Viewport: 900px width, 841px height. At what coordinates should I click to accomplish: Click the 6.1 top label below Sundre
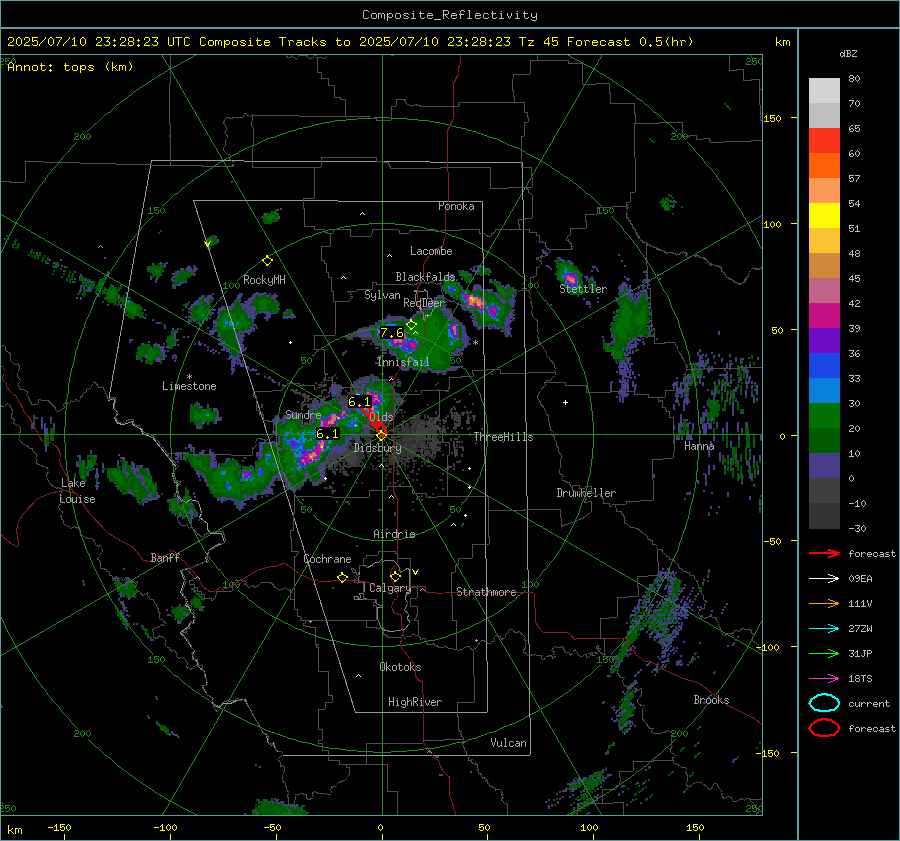328,434
